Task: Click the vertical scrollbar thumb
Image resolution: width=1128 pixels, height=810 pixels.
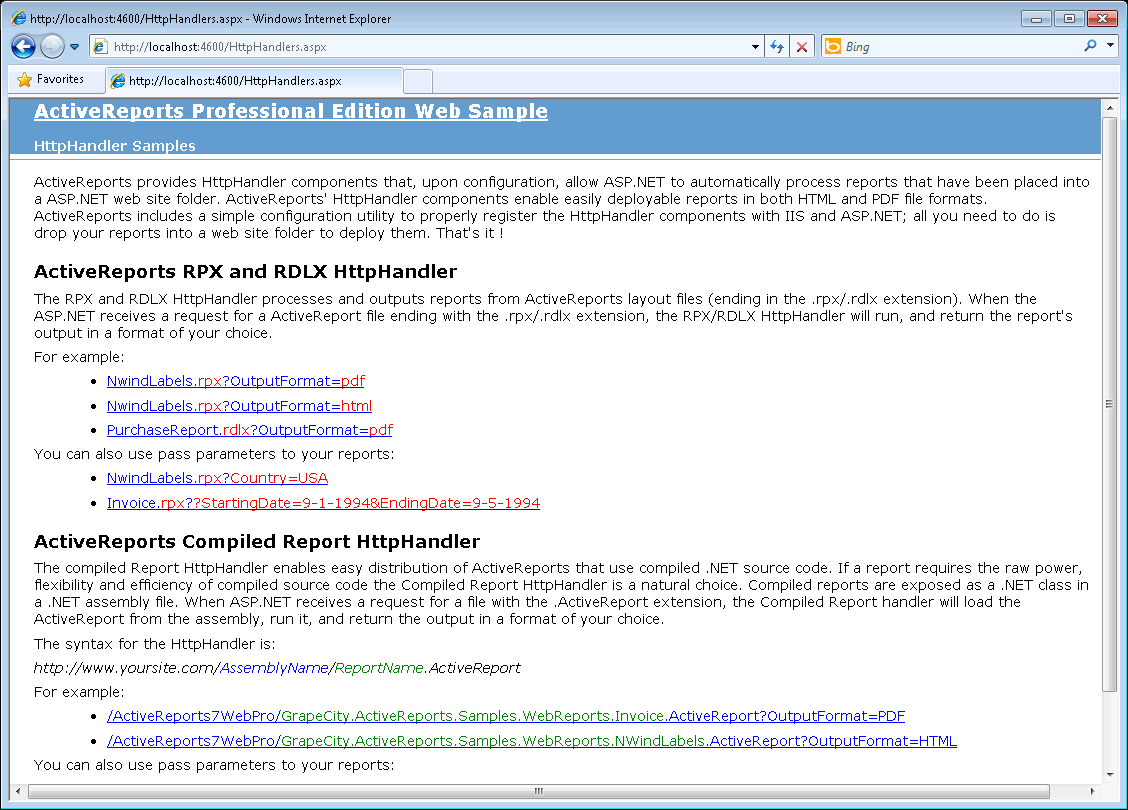Action: coord(1110,404)
